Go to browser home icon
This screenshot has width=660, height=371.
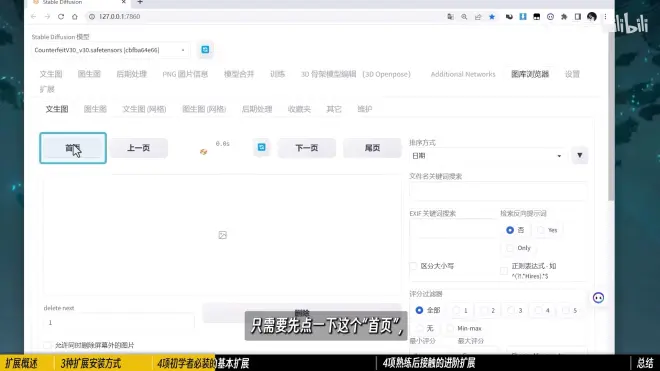[75, 16]
